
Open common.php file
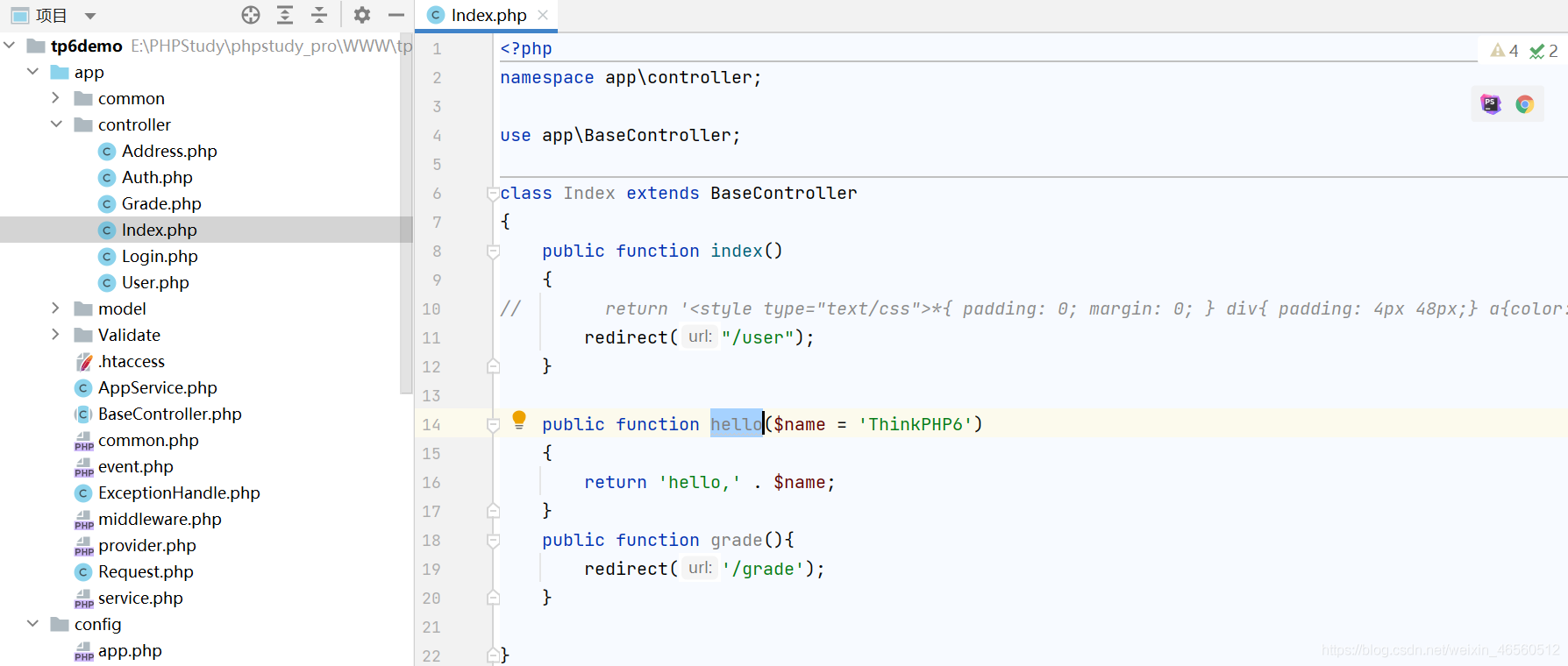pyautogui.click(x=148, y=440)
